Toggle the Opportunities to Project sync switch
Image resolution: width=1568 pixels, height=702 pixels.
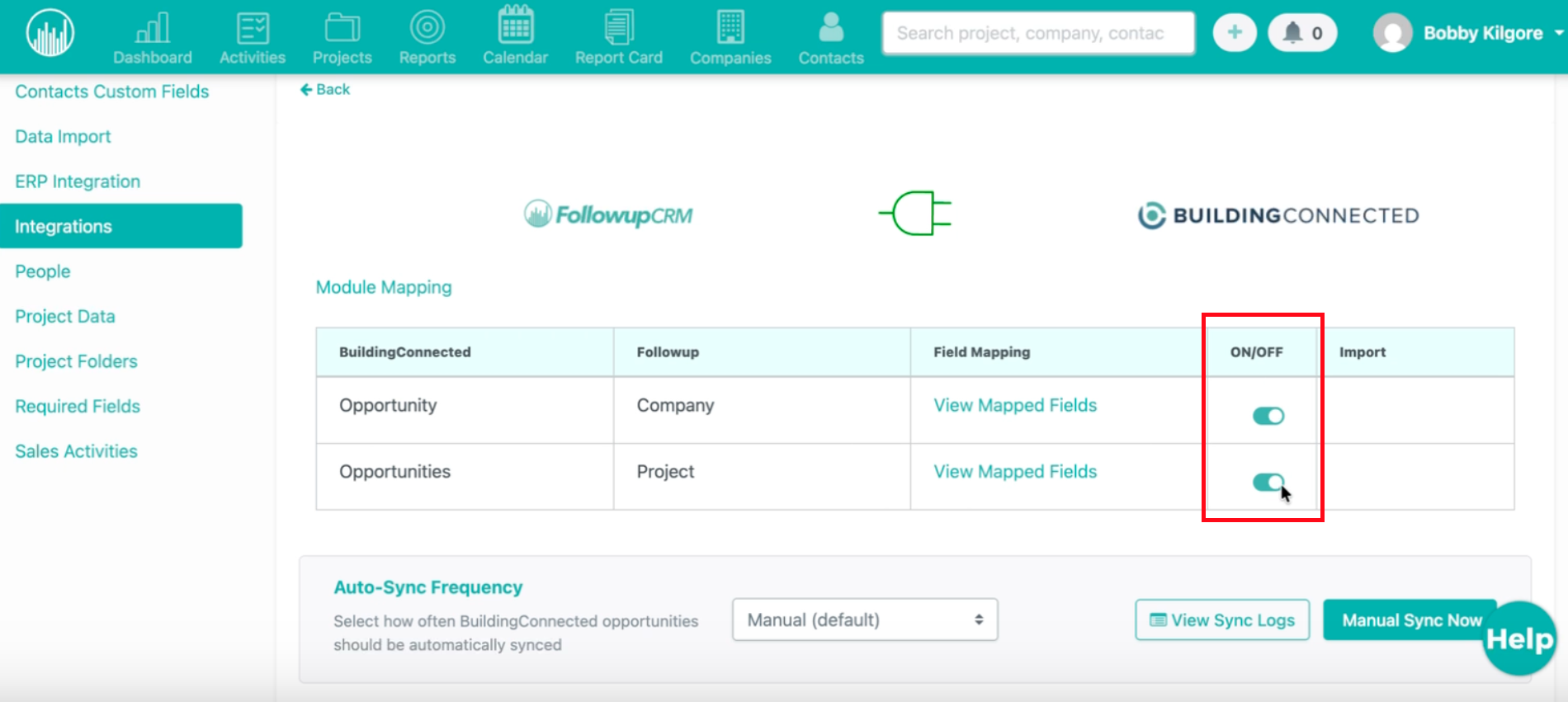tap(1268, 482)
